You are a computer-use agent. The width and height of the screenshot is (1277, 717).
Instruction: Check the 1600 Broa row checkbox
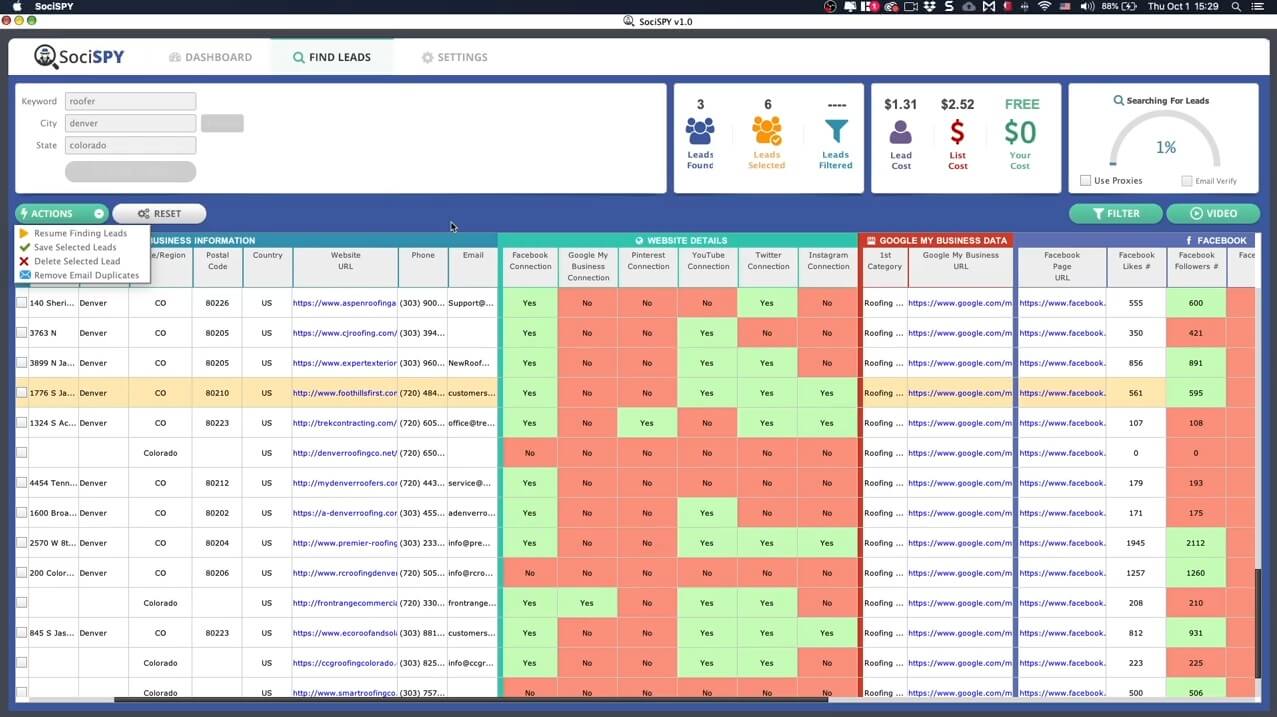[x=22, y=513]
